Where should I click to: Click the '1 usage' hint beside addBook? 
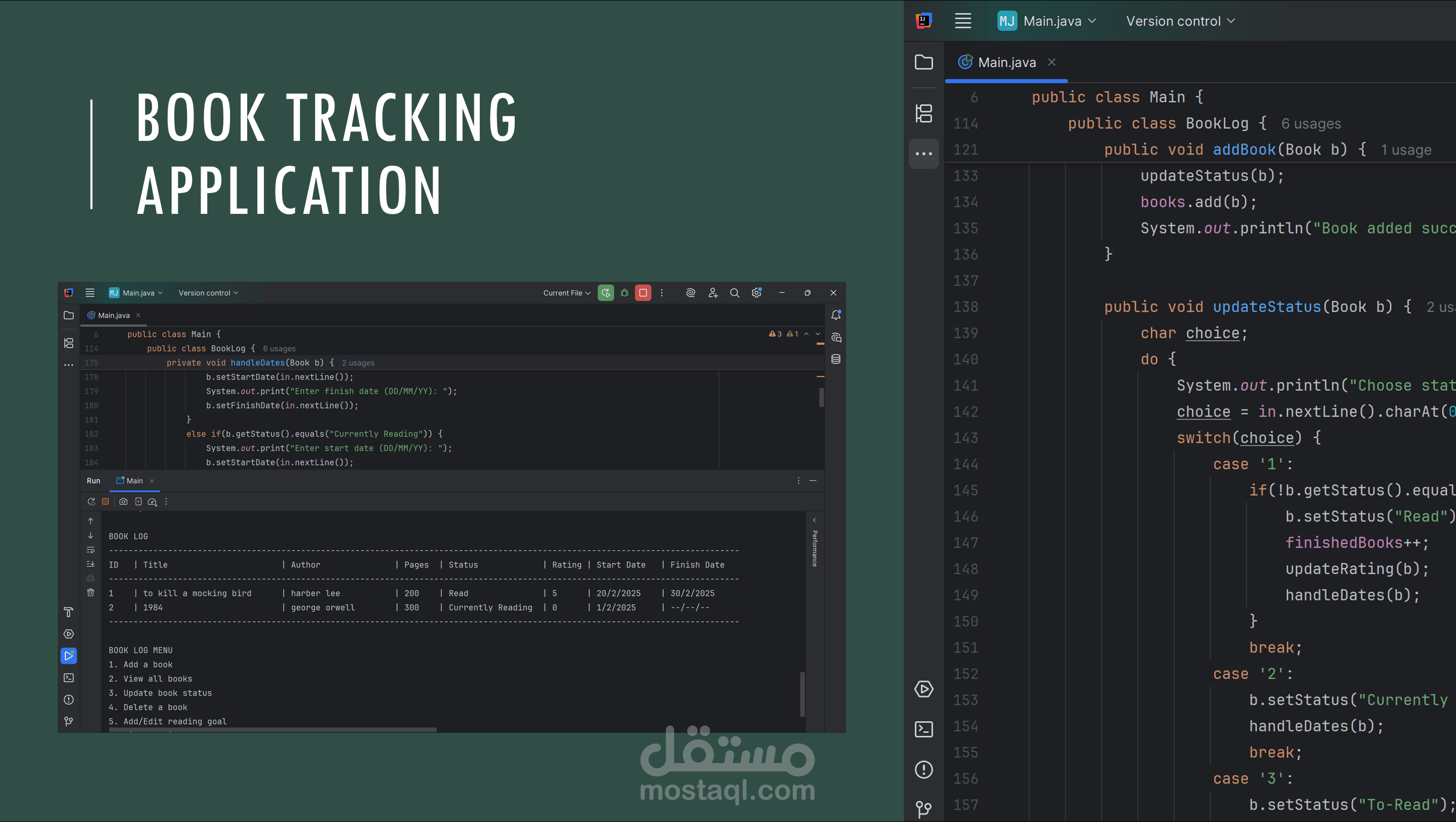pyautogui.click(x=1406, y=150)
